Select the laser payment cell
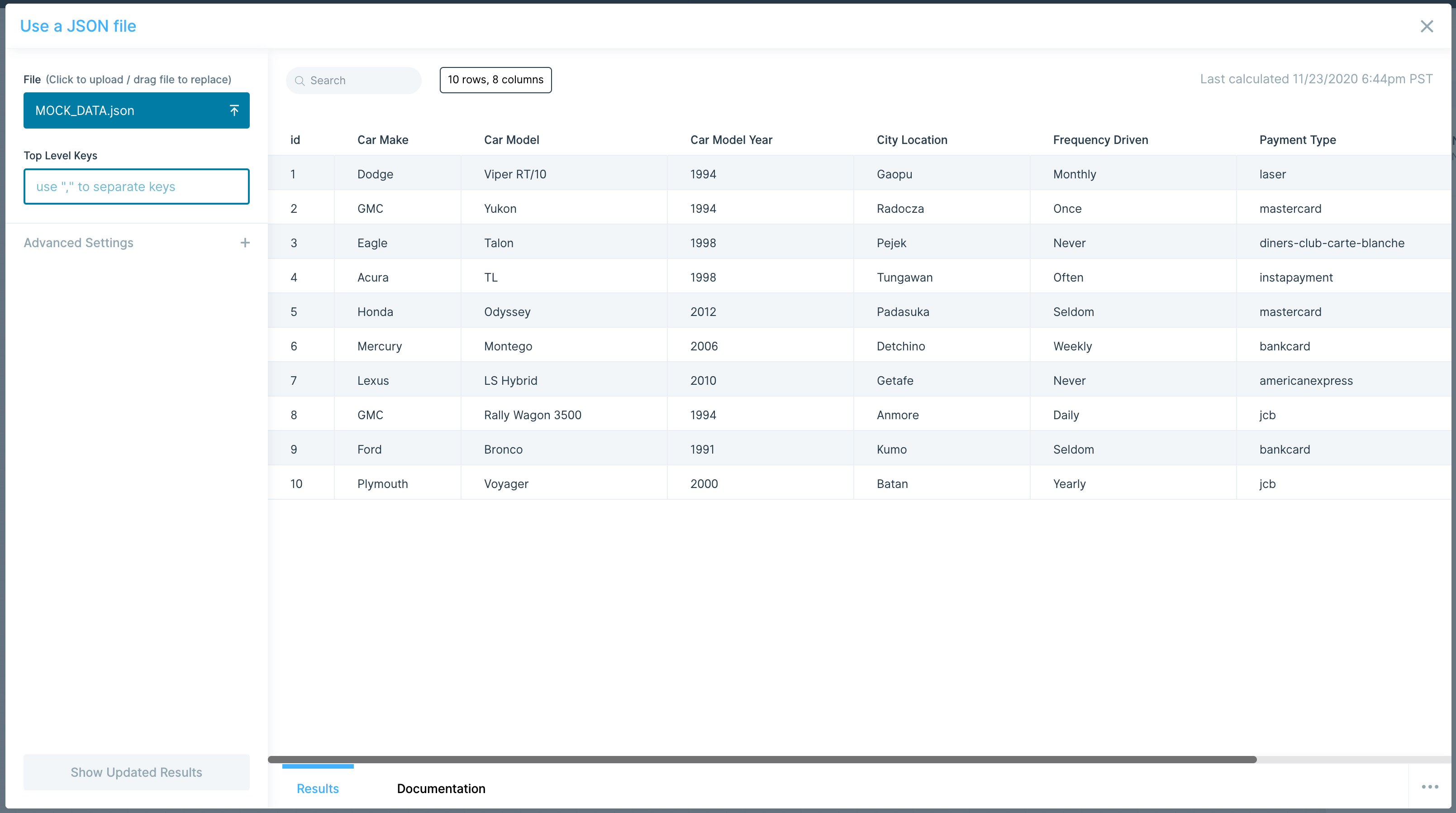 tap(1343, 173)
